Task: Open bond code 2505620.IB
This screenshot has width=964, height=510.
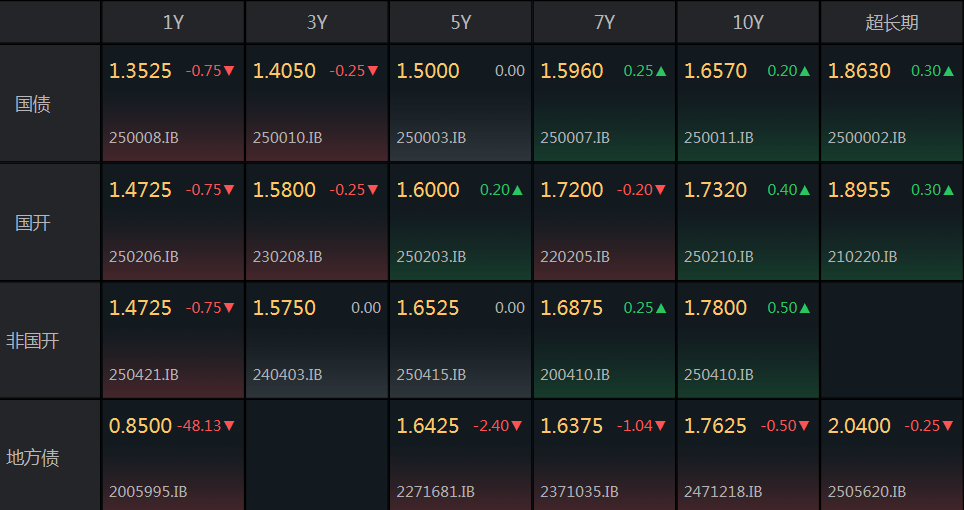Action: (867, 492)
